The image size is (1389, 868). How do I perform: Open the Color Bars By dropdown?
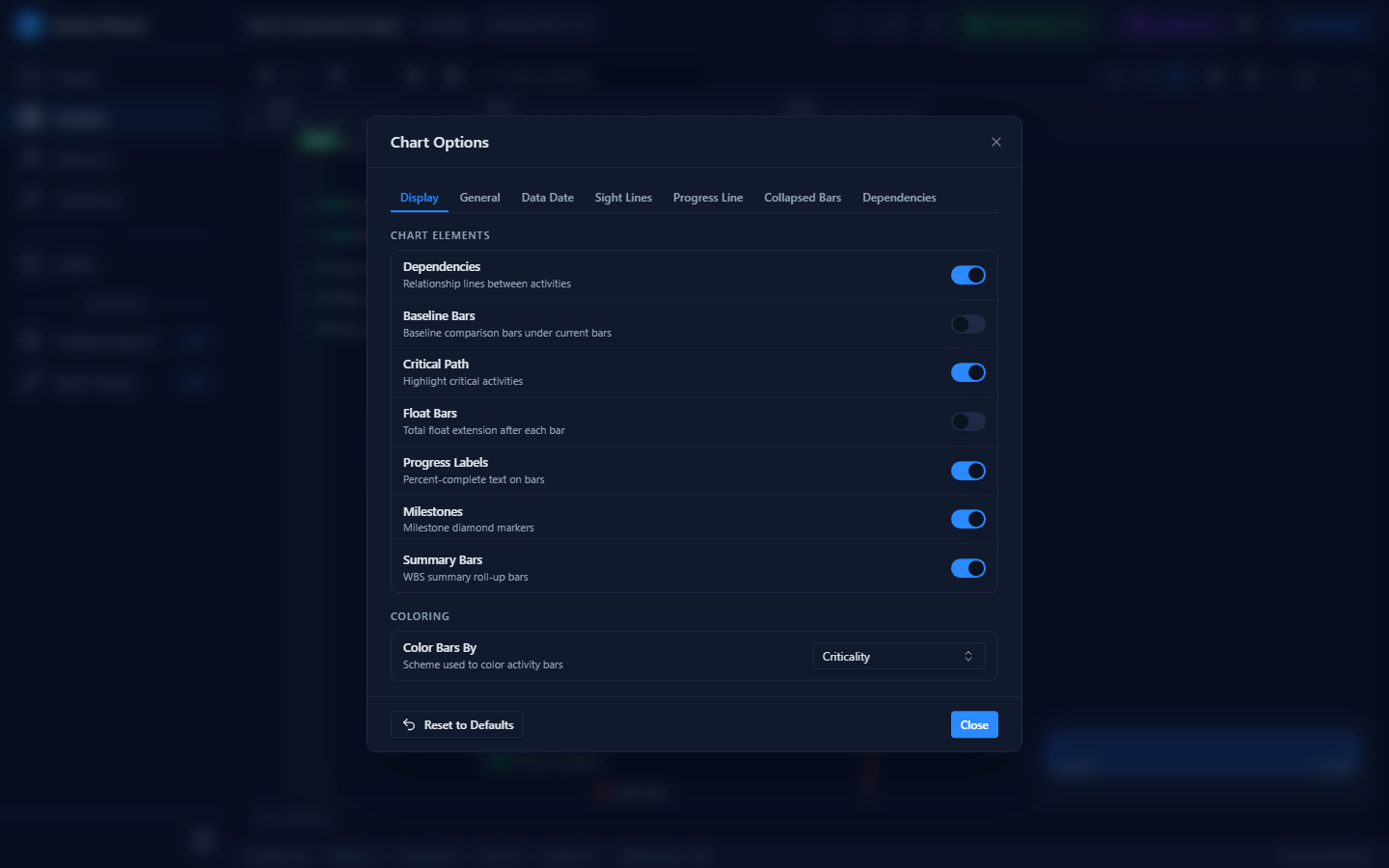898,656
